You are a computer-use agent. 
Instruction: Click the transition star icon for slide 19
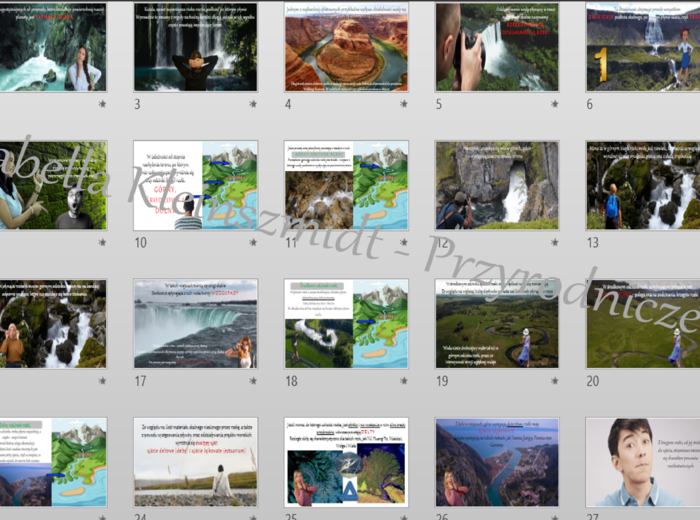coord(554,381)
